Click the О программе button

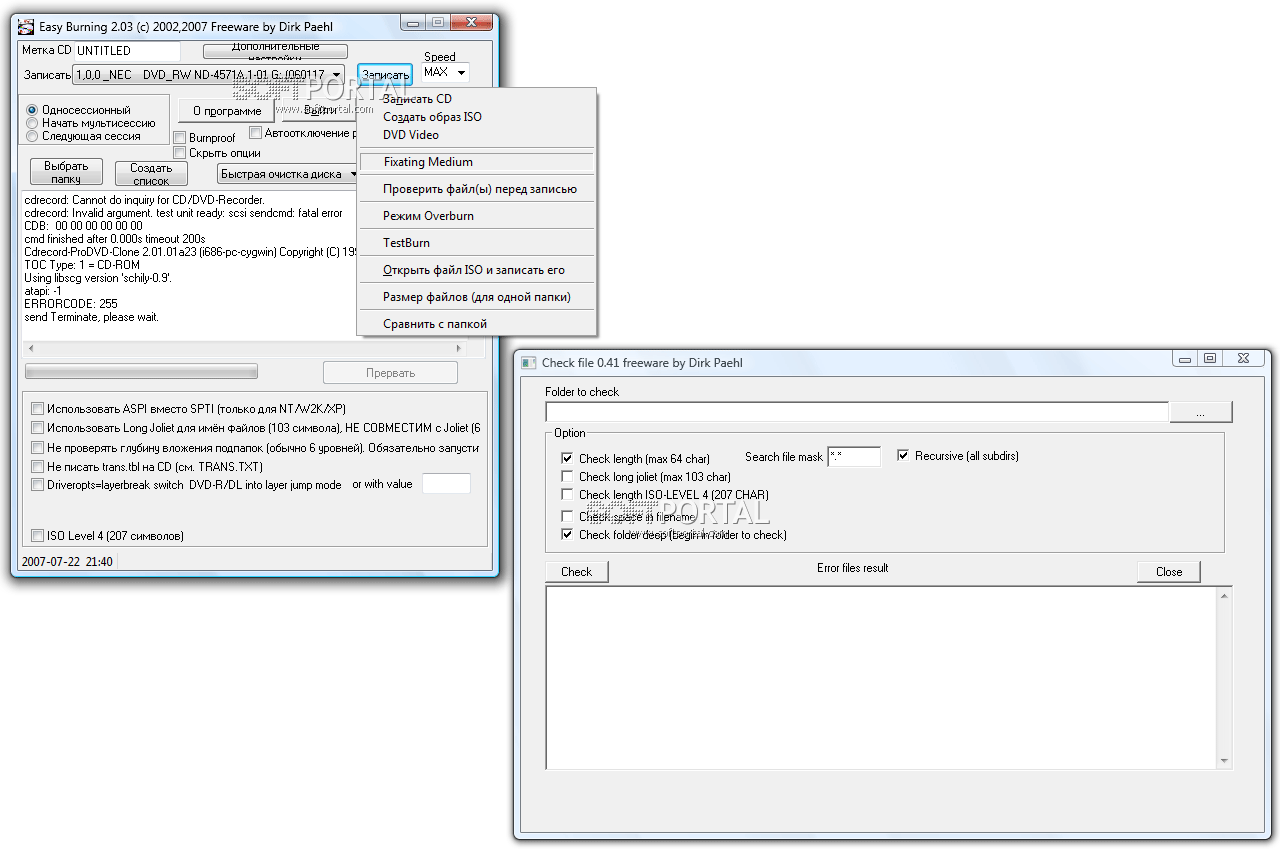[227, 111]
